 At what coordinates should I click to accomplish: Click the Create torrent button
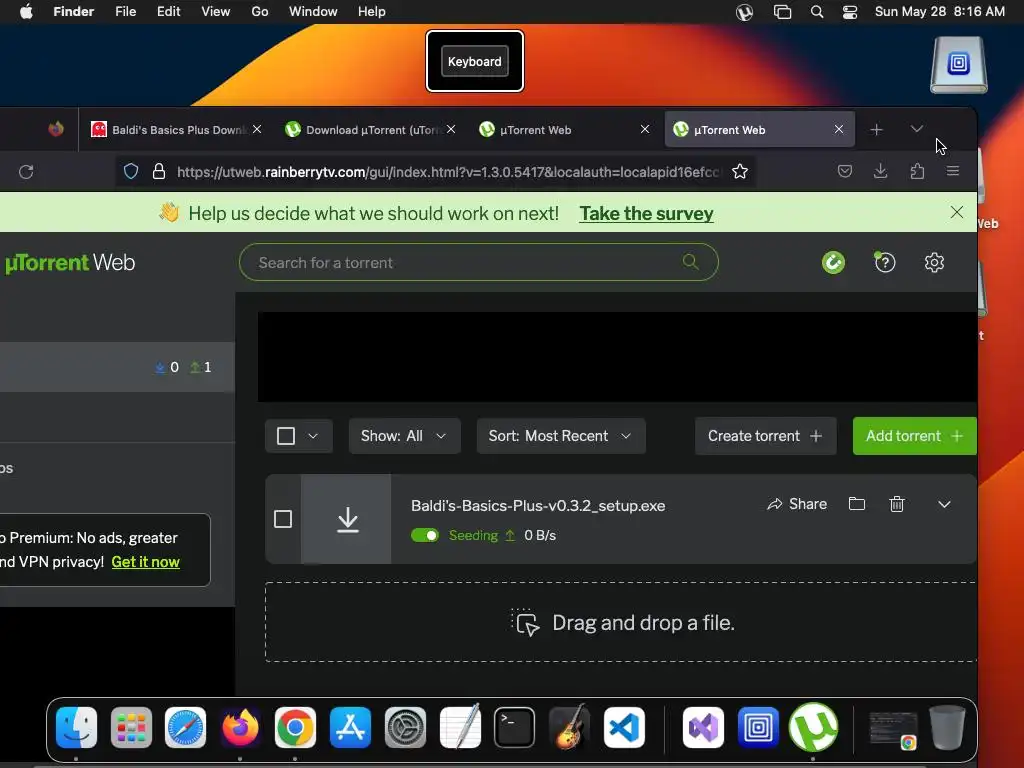pyautogui.click(x=765, y=436)
